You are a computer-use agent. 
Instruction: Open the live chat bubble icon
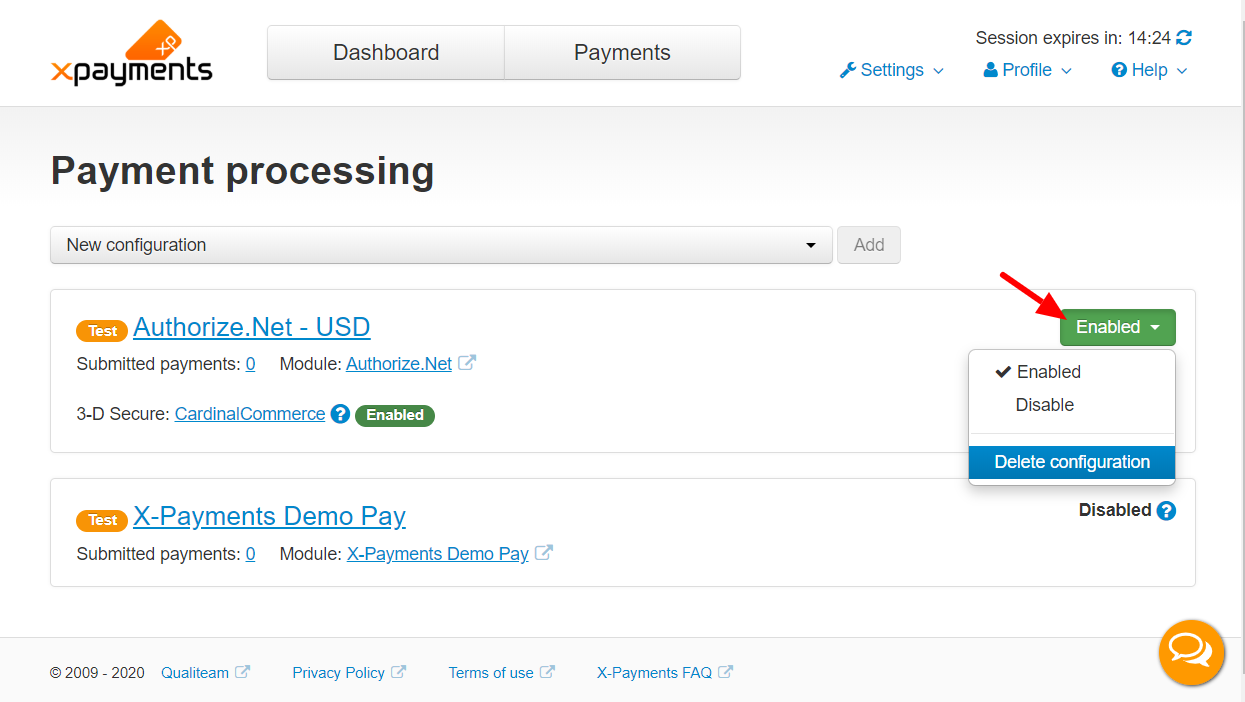(1191, 653)
